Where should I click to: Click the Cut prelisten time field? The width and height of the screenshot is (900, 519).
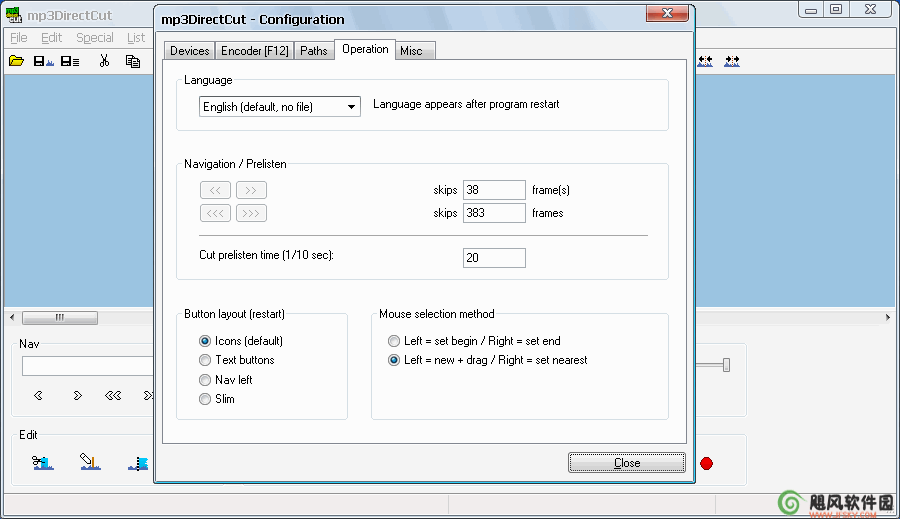pos(494,258)
